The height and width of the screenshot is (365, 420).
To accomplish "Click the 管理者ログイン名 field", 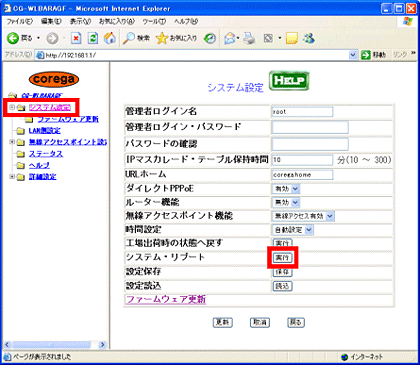I will point(302,112).
